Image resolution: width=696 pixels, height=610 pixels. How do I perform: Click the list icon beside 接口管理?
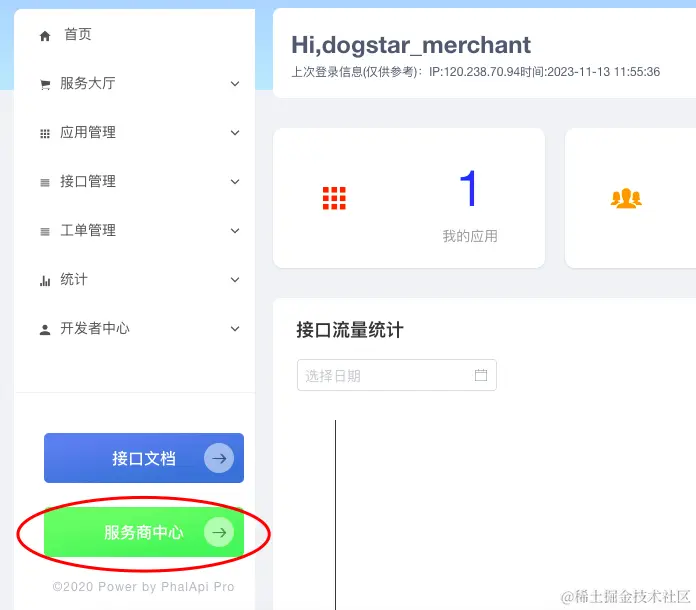pyautogui.click(x=45, y=182)
